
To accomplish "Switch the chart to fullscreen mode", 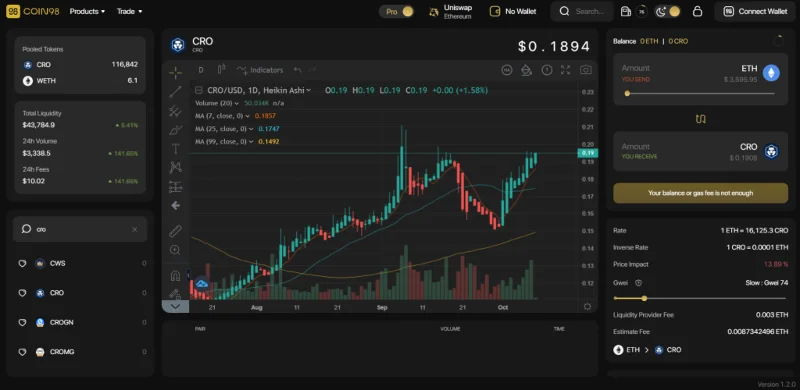I will (x=566, y=70).
